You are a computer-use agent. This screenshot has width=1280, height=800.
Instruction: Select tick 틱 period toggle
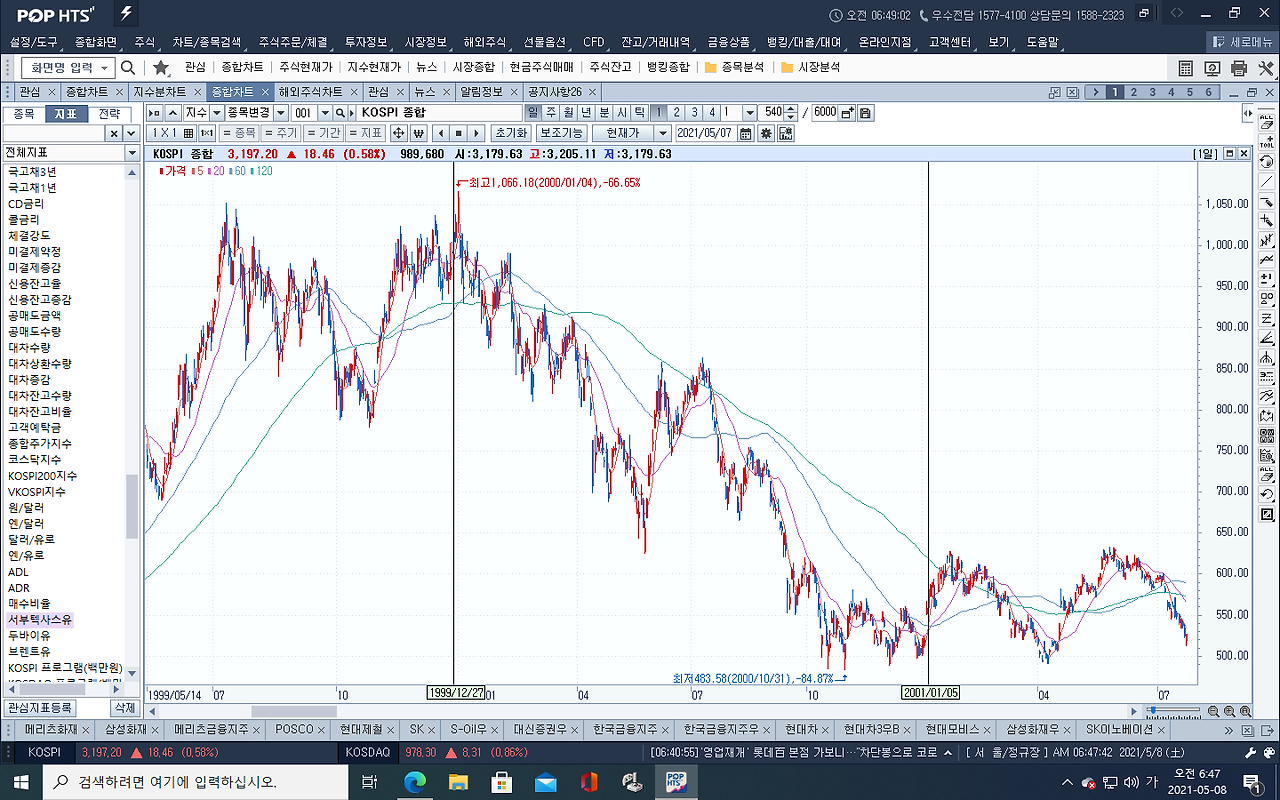tap(640, 113)
